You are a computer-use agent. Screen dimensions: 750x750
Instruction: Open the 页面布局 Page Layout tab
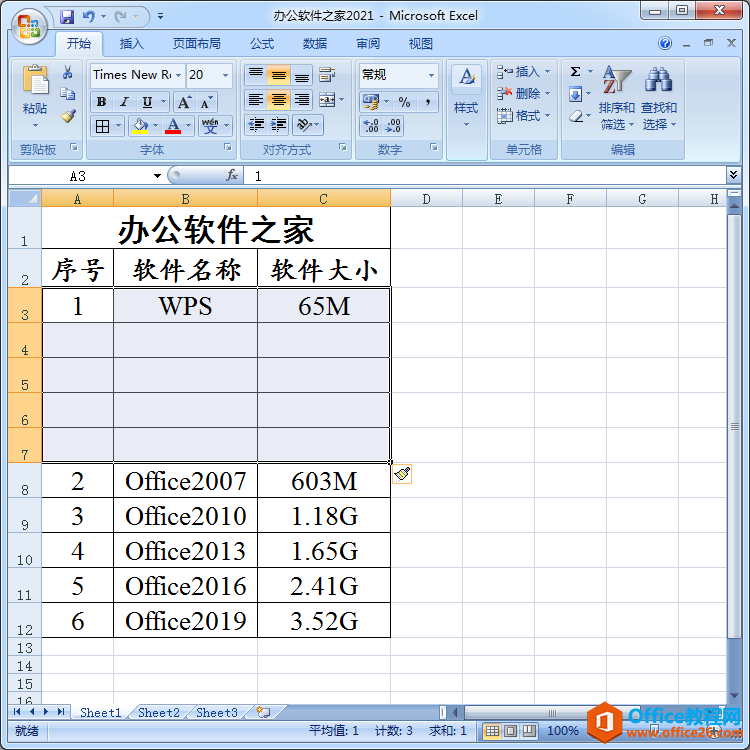click(197, 44)
